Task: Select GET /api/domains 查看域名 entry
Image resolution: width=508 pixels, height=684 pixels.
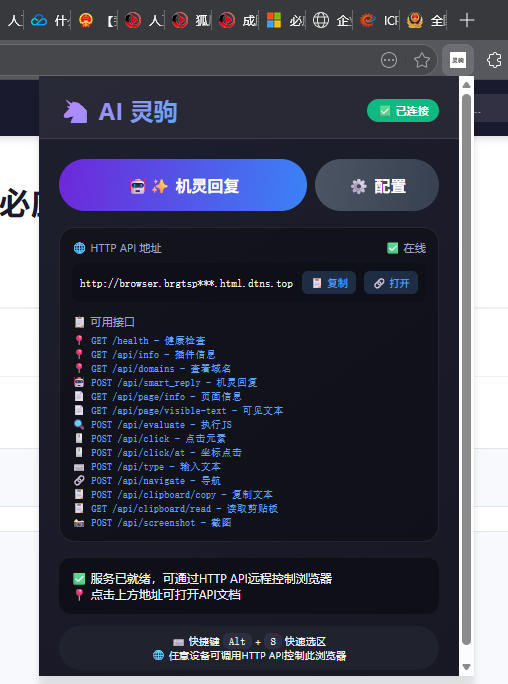Action: tap(161, 369)
